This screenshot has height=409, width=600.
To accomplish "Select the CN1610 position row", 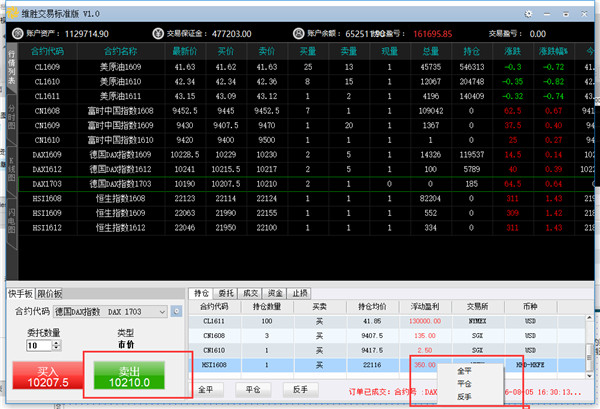I will 387,350.
